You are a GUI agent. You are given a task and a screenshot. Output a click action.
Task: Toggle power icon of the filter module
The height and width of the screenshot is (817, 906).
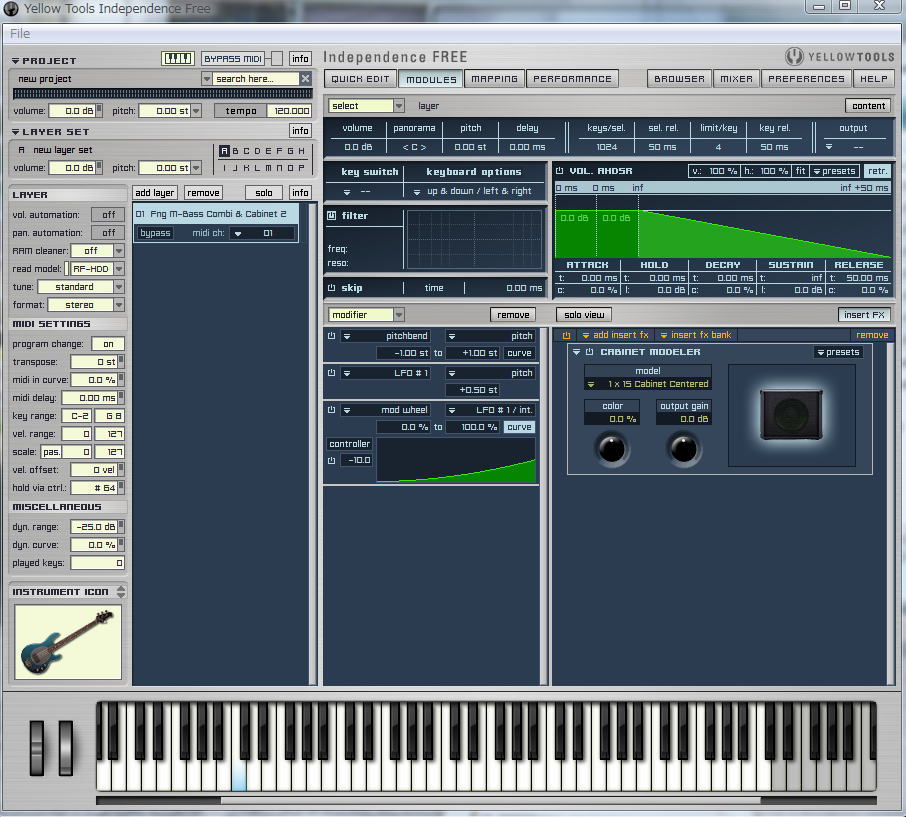[332, 216]
